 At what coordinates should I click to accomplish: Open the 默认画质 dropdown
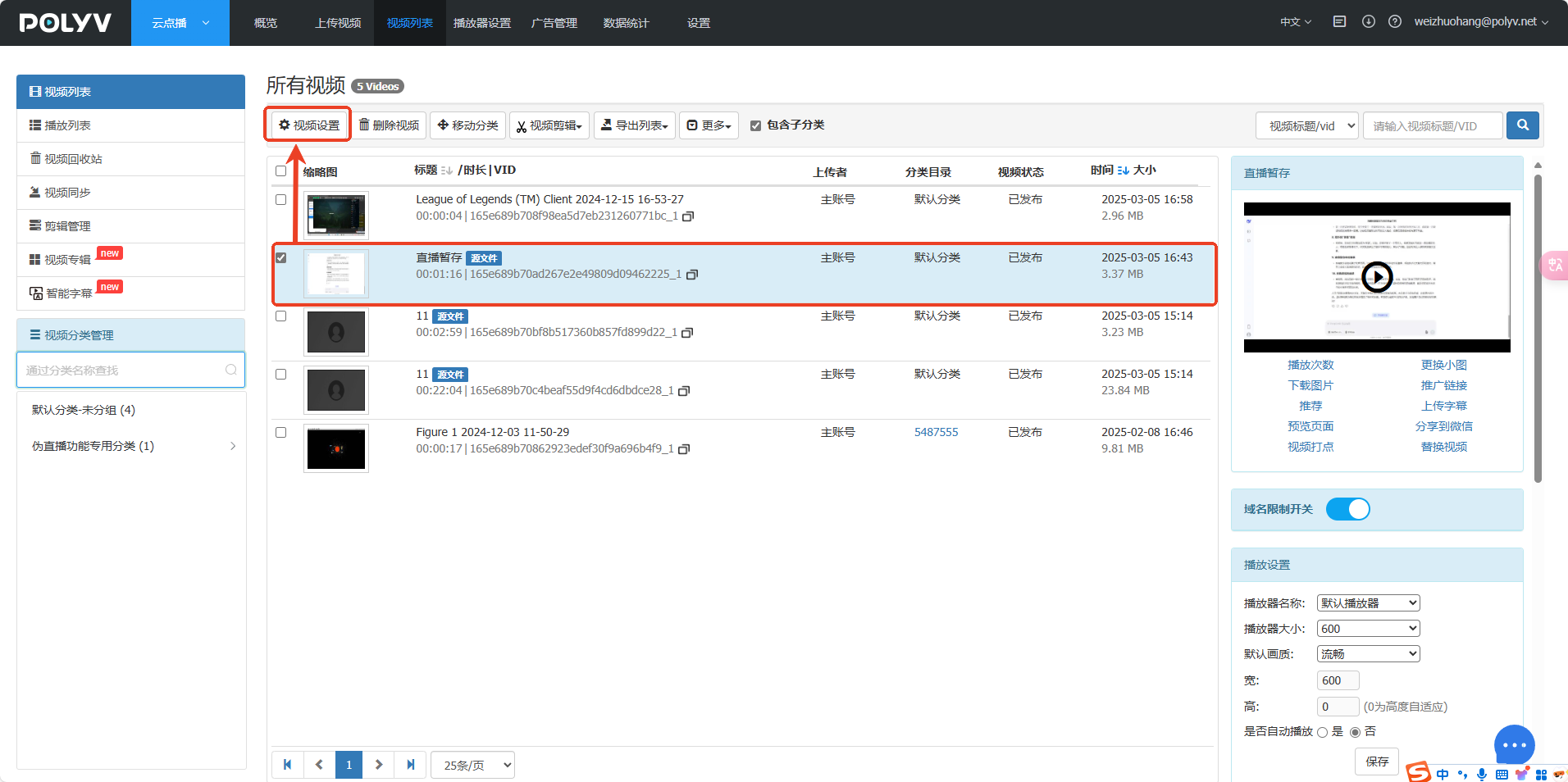1368,654
